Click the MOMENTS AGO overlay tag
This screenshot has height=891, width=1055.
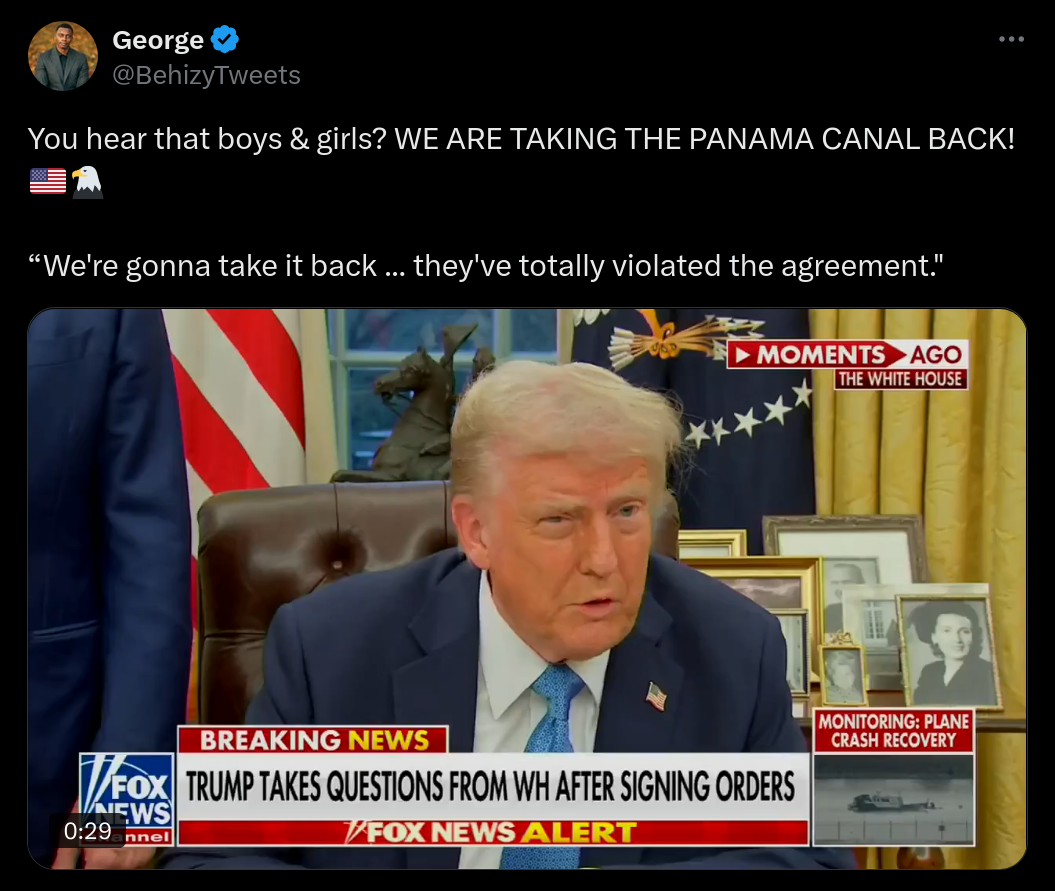pos(848,355)
